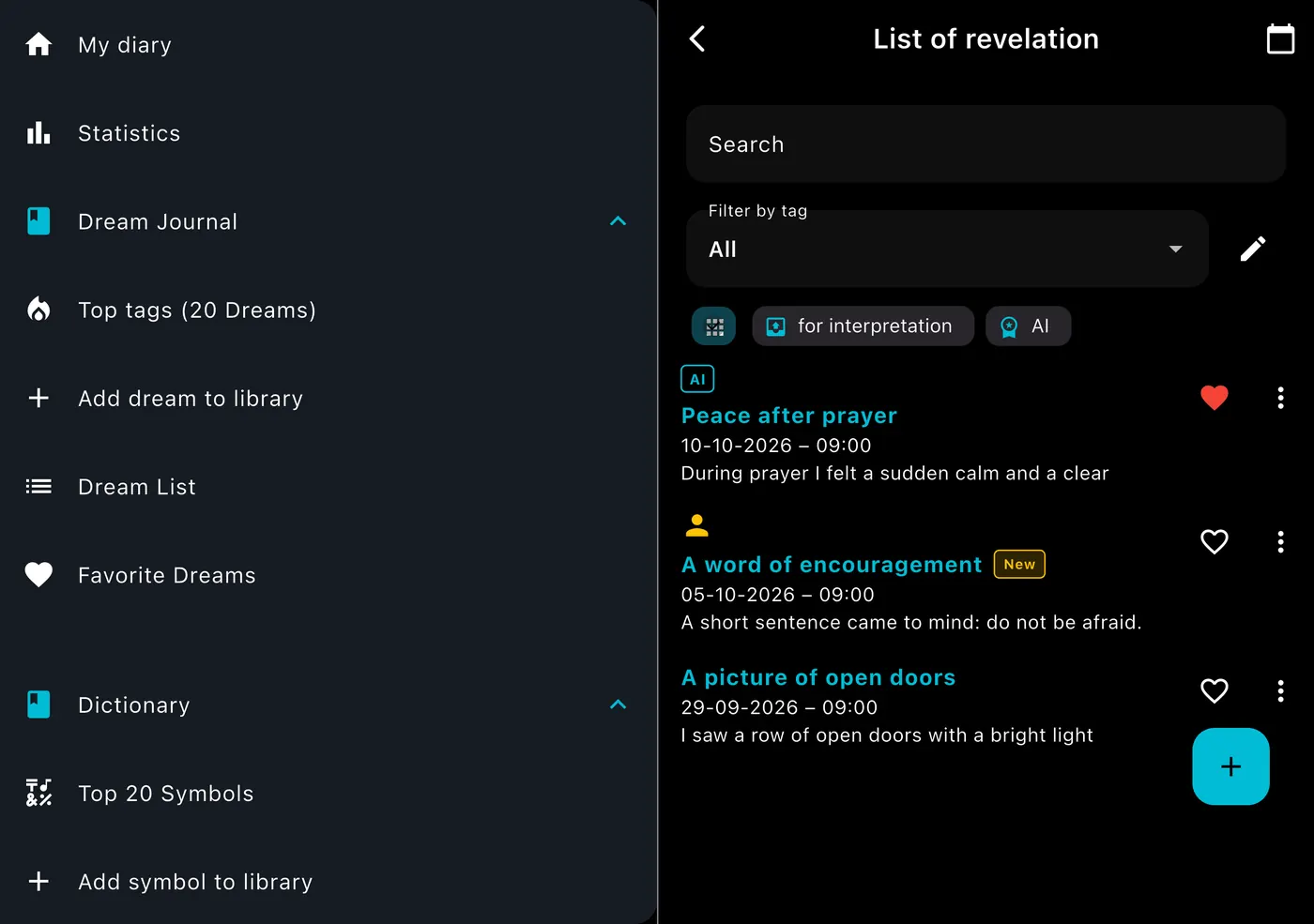
Task: Open Top tags flame icon
Action: coord(38,310)
